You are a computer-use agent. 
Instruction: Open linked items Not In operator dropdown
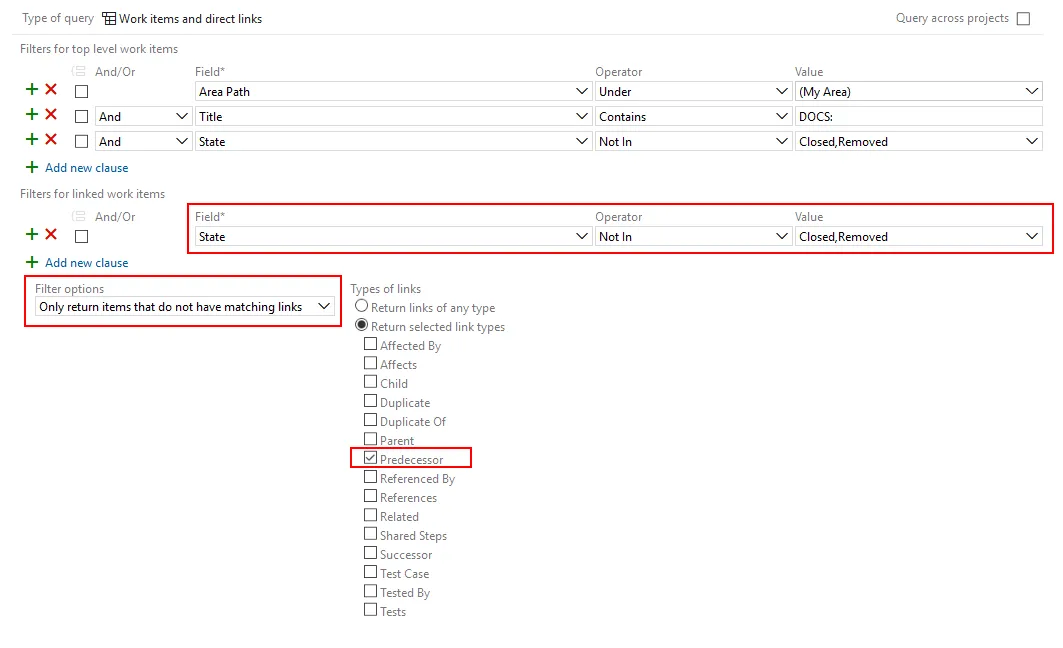(x=694, y=237)
